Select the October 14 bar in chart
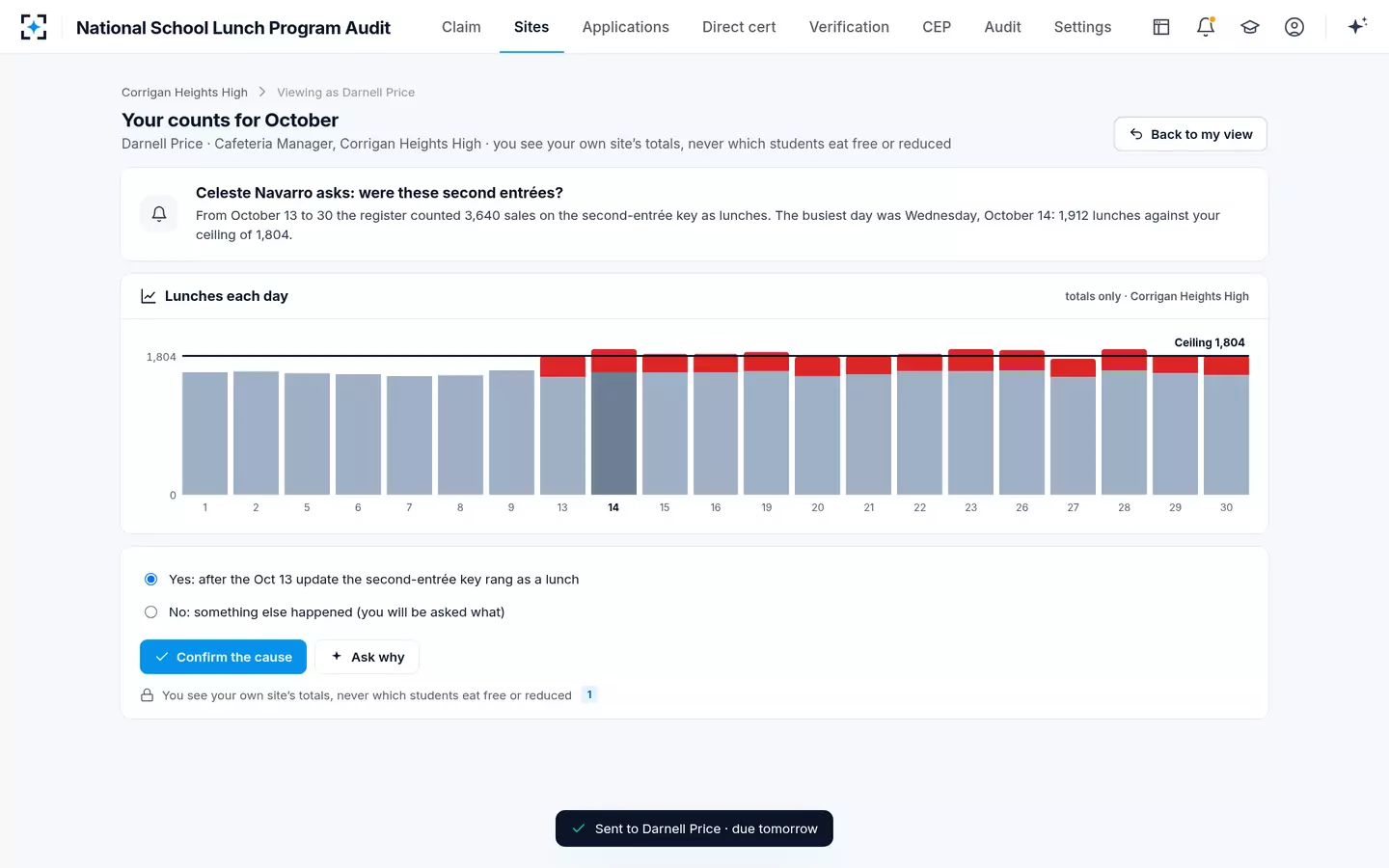This screenshot has height=868, width=1389. coord(613,422)
